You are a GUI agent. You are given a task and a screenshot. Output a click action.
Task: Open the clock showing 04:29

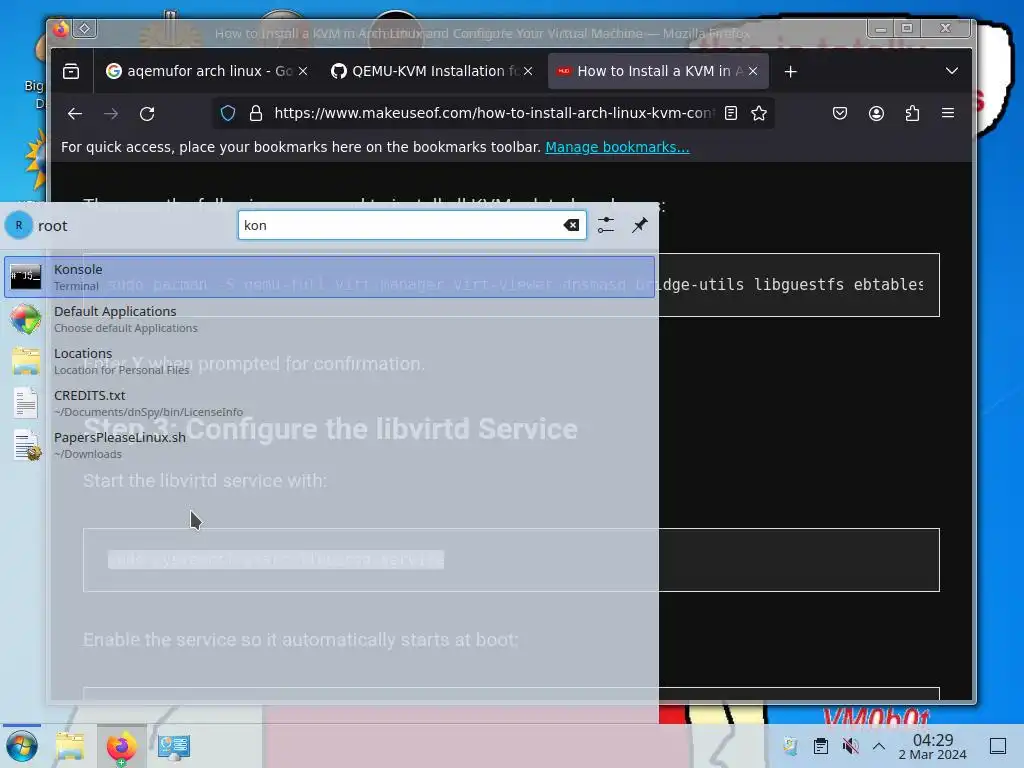click(x=933, y=746)
